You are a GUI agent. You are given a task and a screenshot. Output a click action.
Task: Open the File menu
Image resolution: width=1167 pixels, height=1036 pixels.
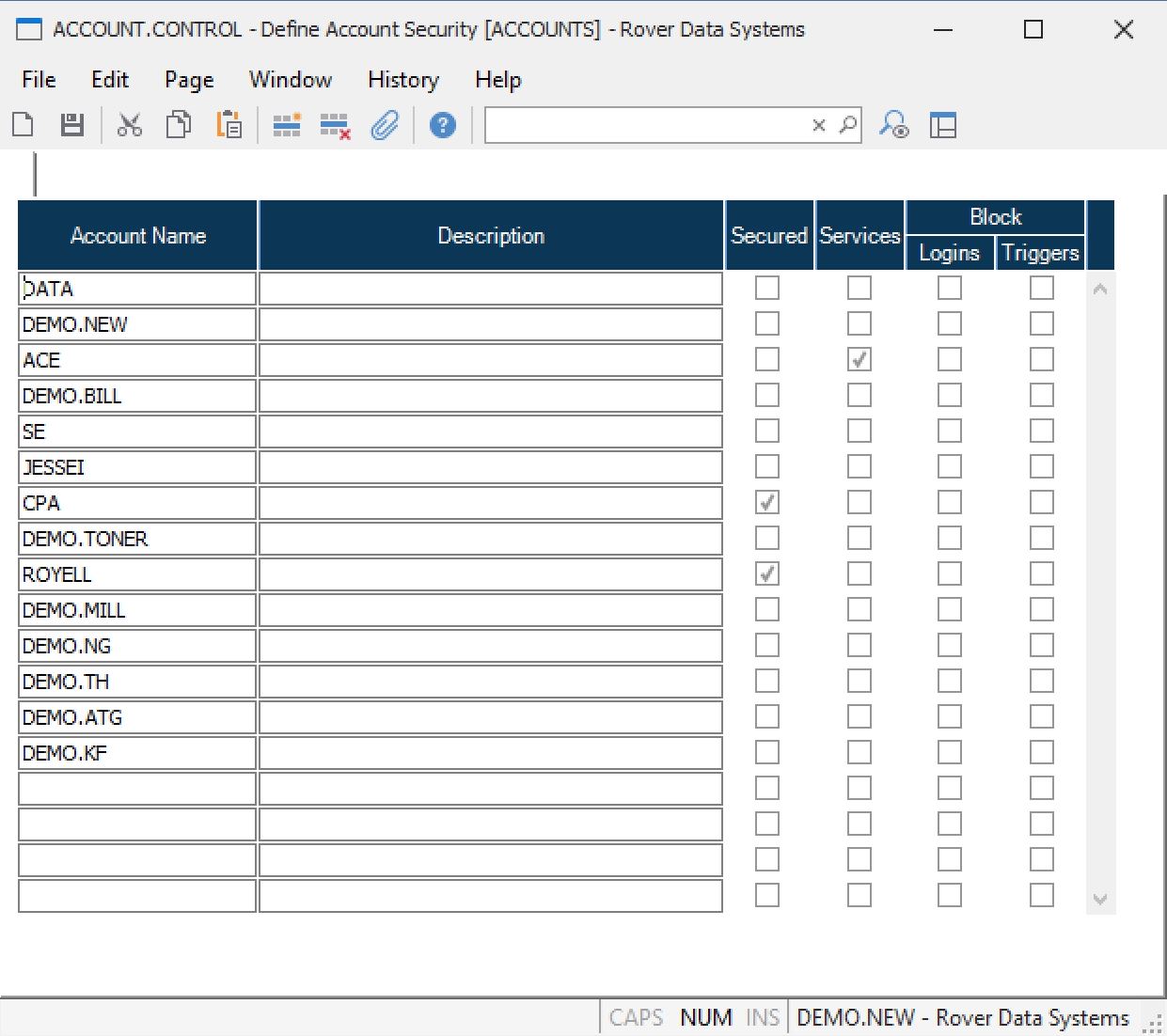point(37,80)
